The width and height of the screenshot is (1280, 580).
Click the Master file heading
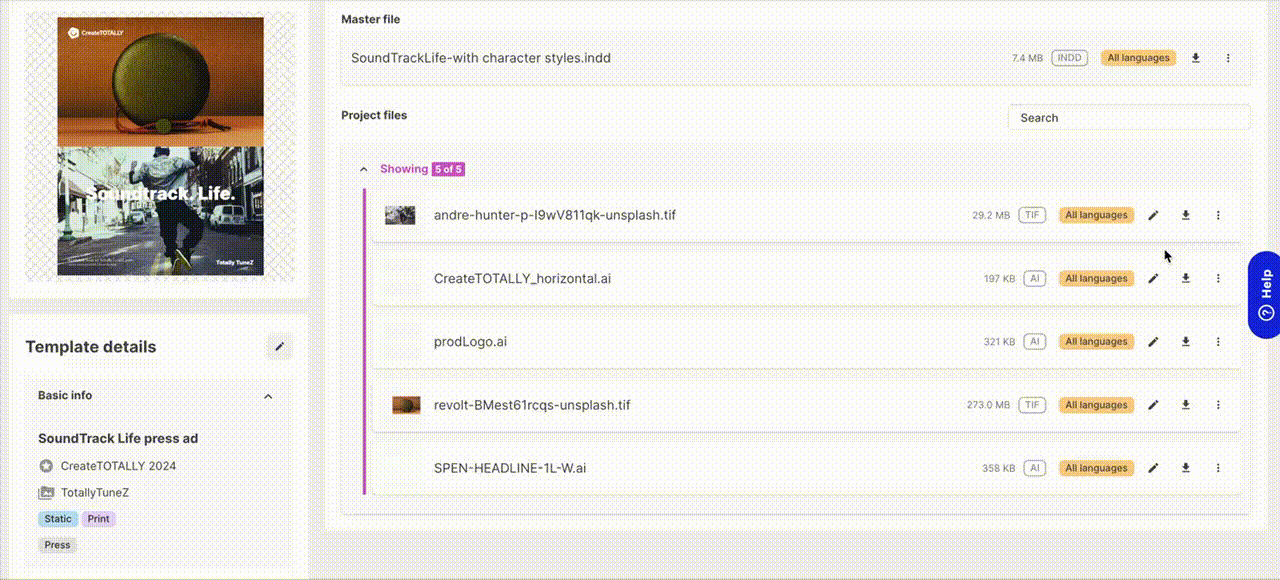(x=371, y=19)
